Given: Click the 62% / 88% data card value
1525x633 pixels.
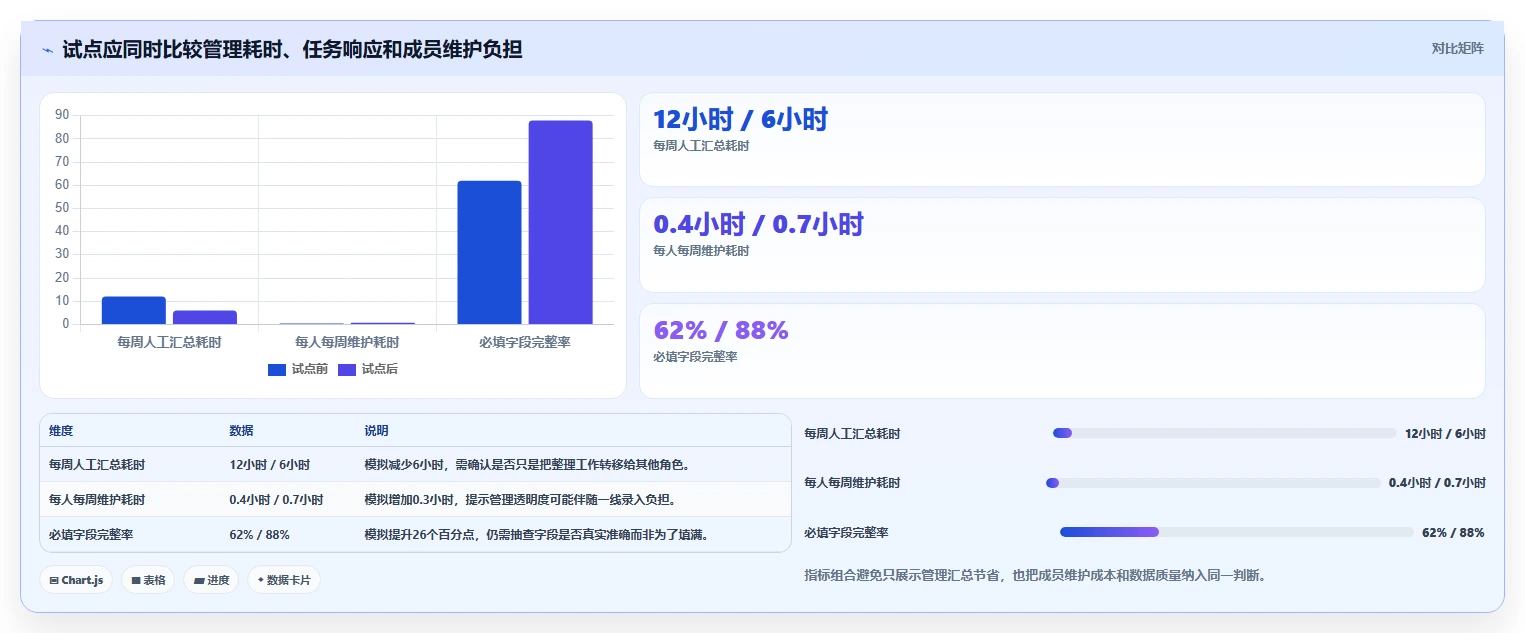Looking at the screenshot, I should (721, 330).
